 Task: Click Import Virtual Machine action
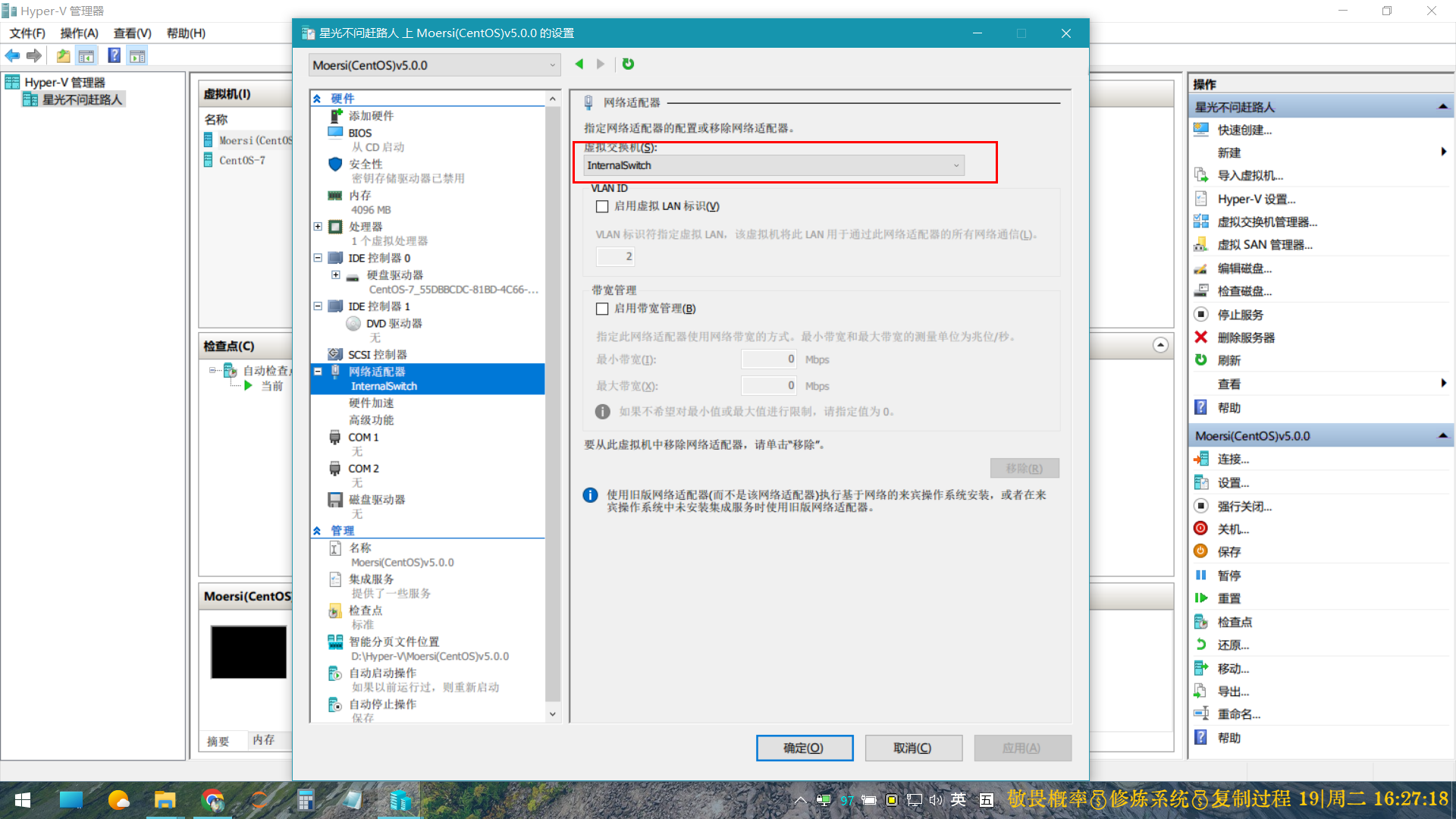point(1250,175)
